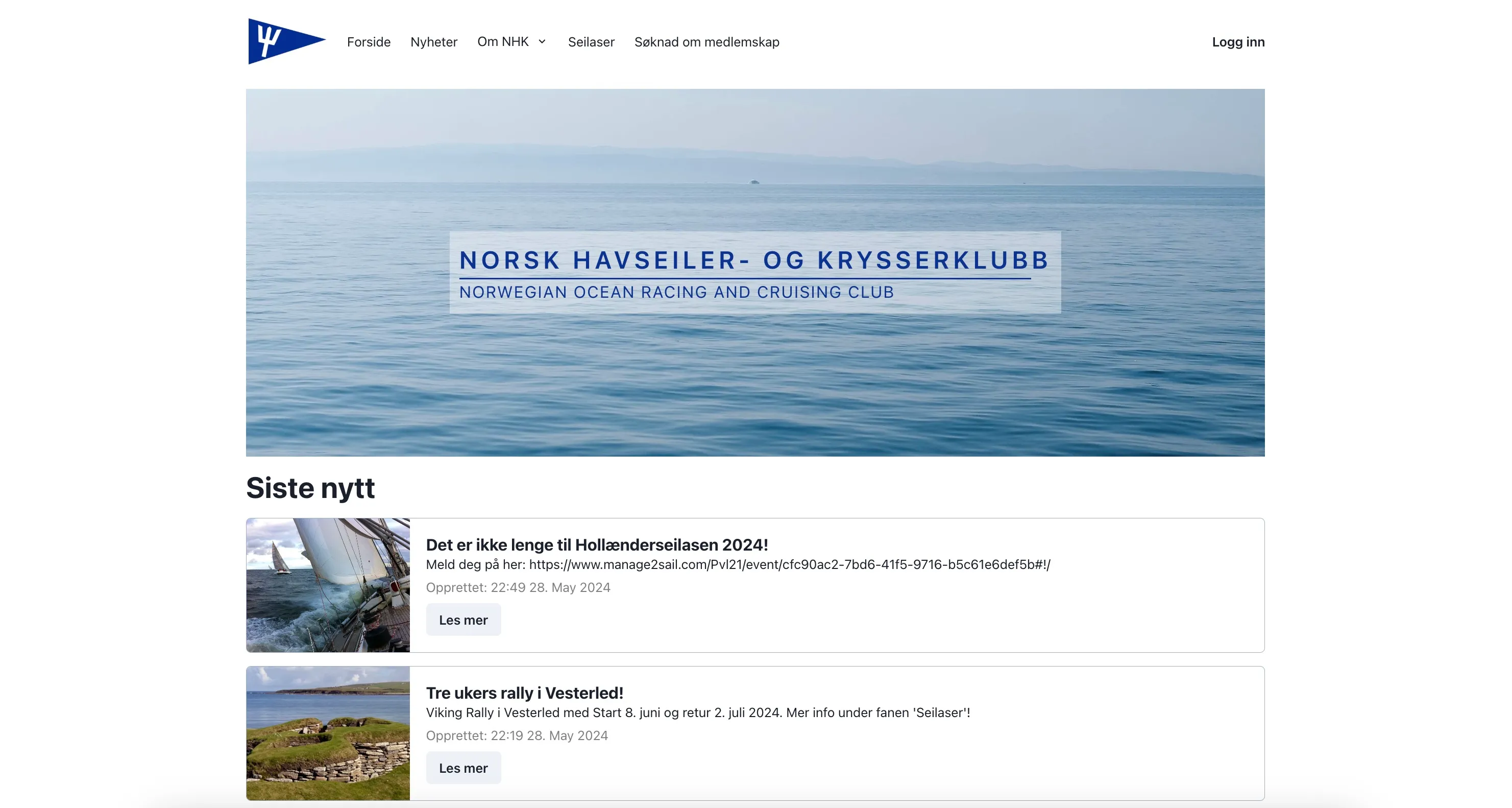Expand the chevron next to Om NHK
The image size is (1512, 808).
[x=542, y=42]
